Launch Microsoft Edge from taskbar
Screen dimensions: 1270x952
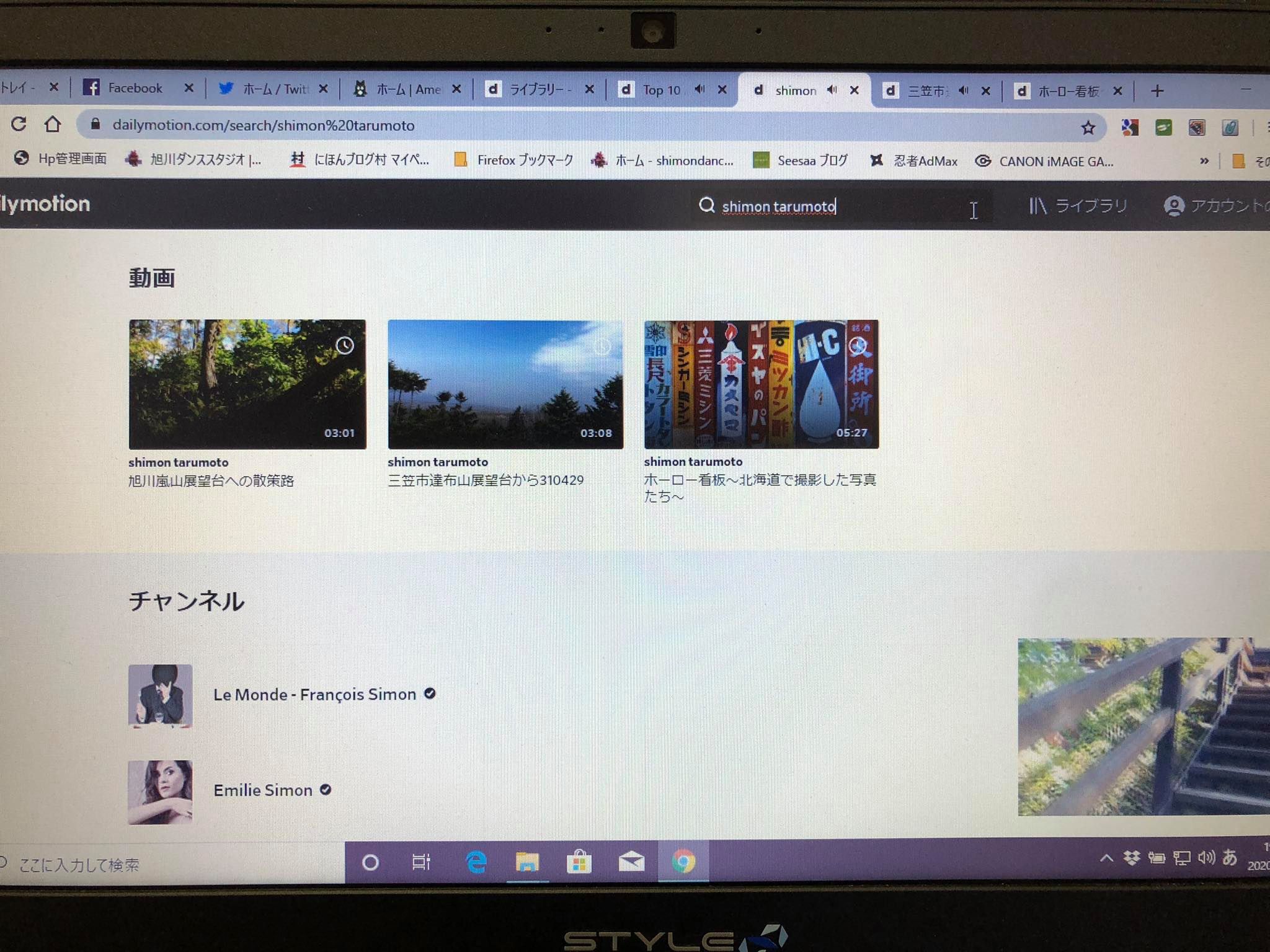(x=476, y=862)
